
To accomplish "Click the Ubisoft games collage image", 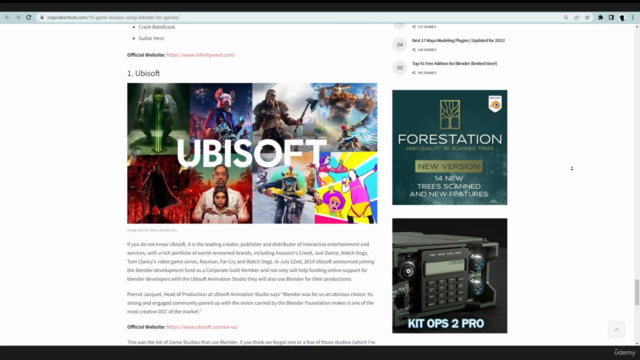I will click(252, 153).
